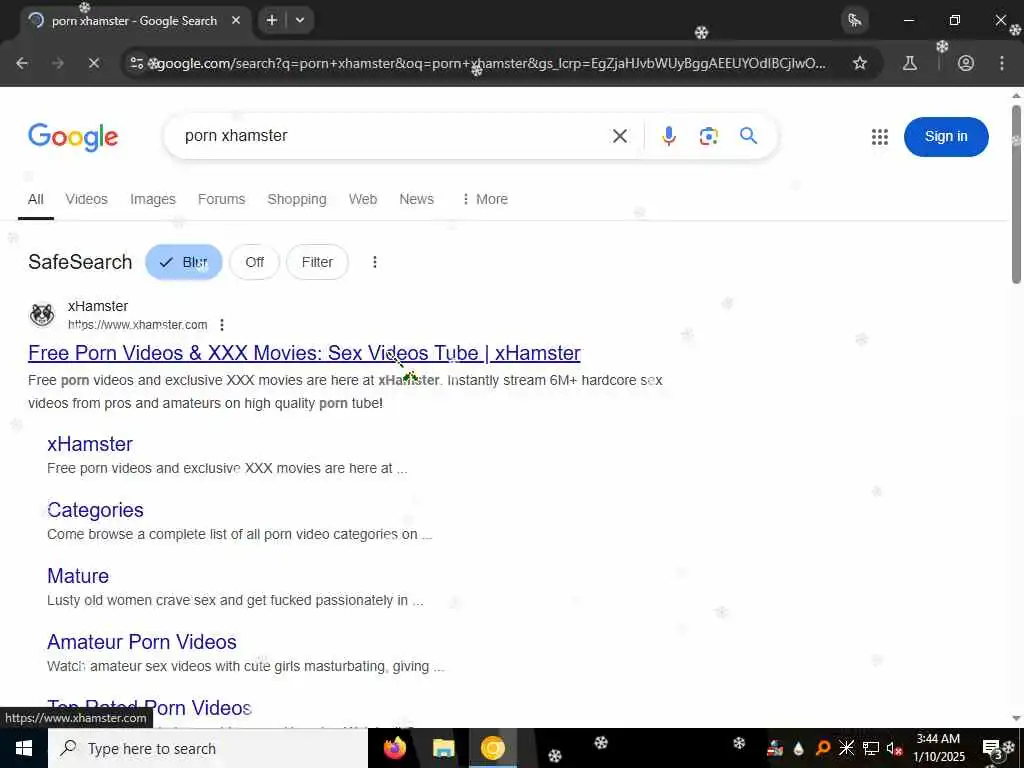Switch to the Web tab
The image size is (1024, 768).
(x=362, y=199)
